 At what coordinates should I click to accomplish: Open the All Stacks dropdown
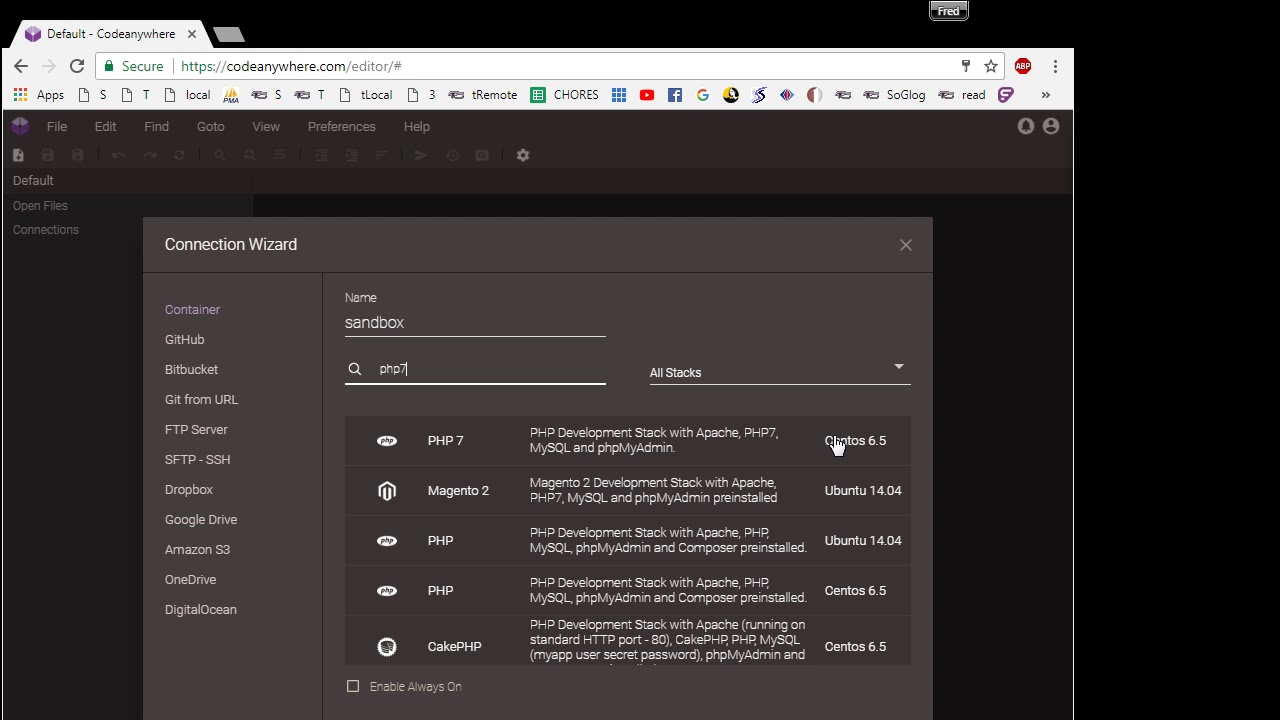(x=780, y=372)
